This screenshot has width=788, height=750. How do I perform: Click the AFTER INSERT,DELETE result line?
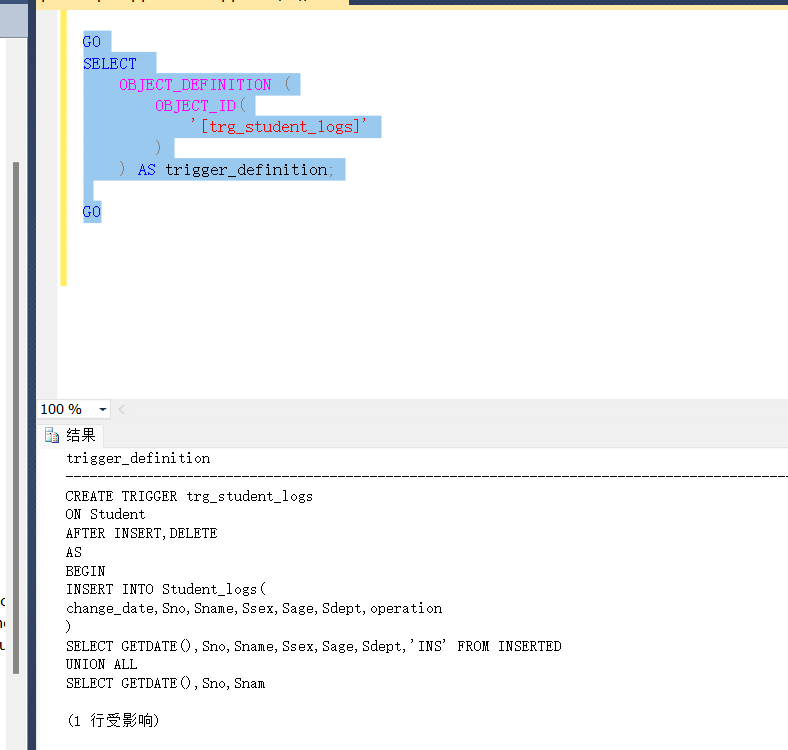[141, 533]
